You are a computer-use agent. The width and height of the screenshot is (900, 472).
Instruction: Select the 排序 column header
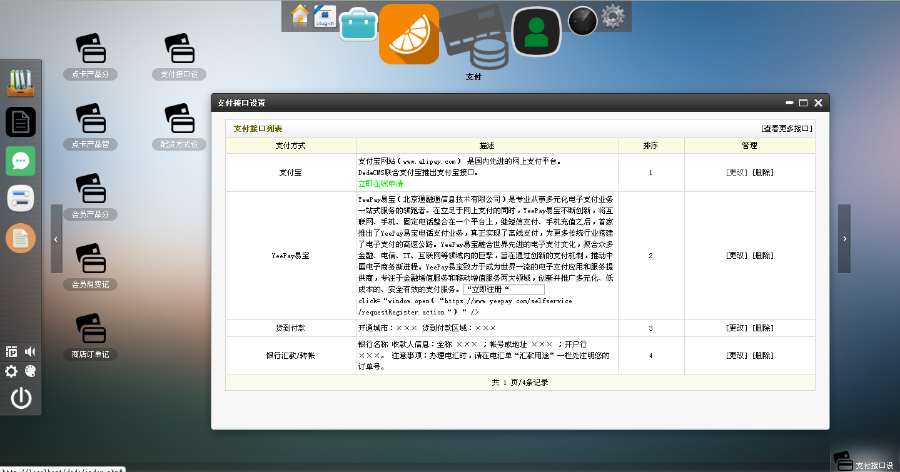tap(651, 146)
